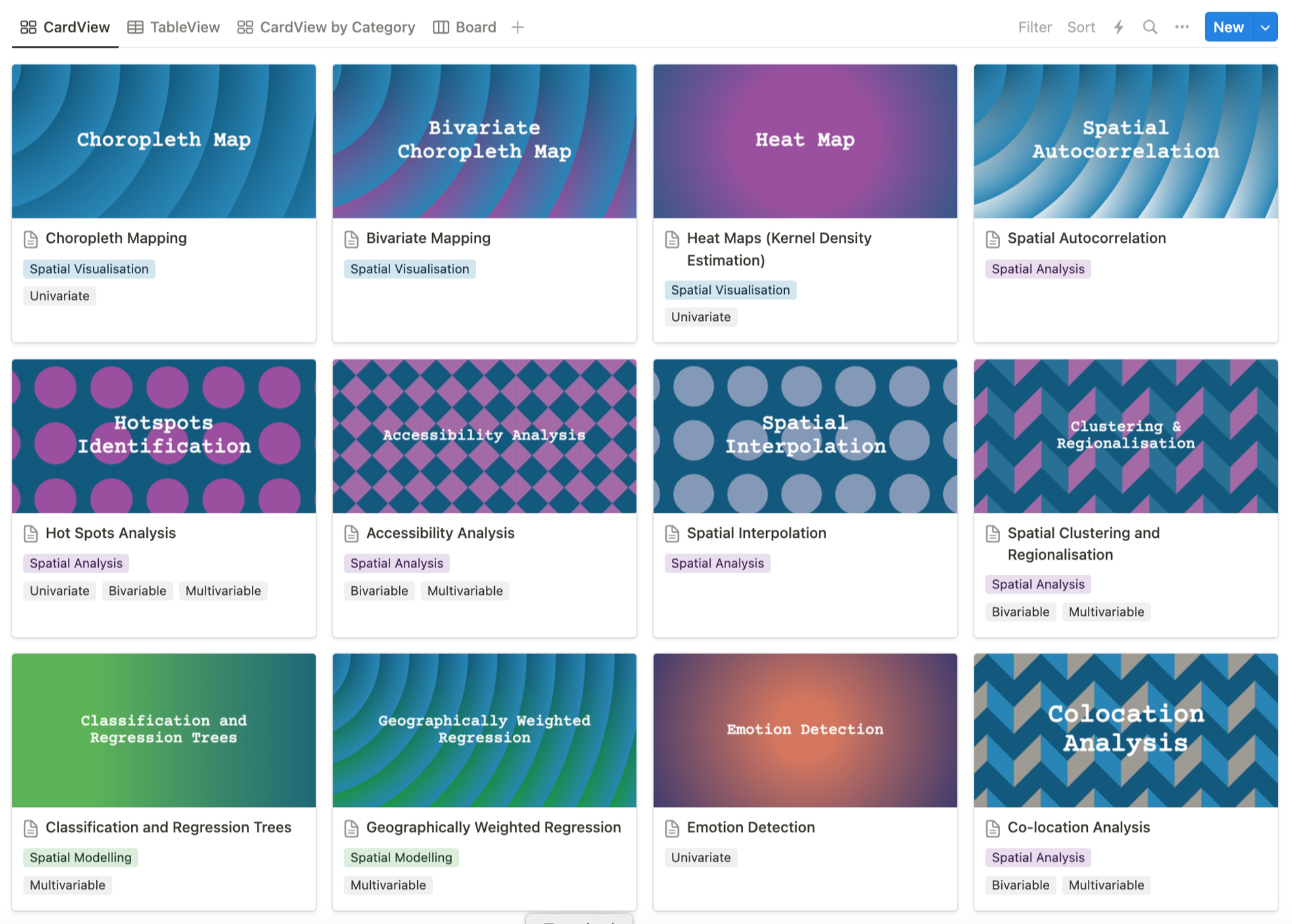Click the Heat Map cover thumbnail
Image resolution: width=1292 pixels, height=924 pixels.
click(x=805, y=141)
